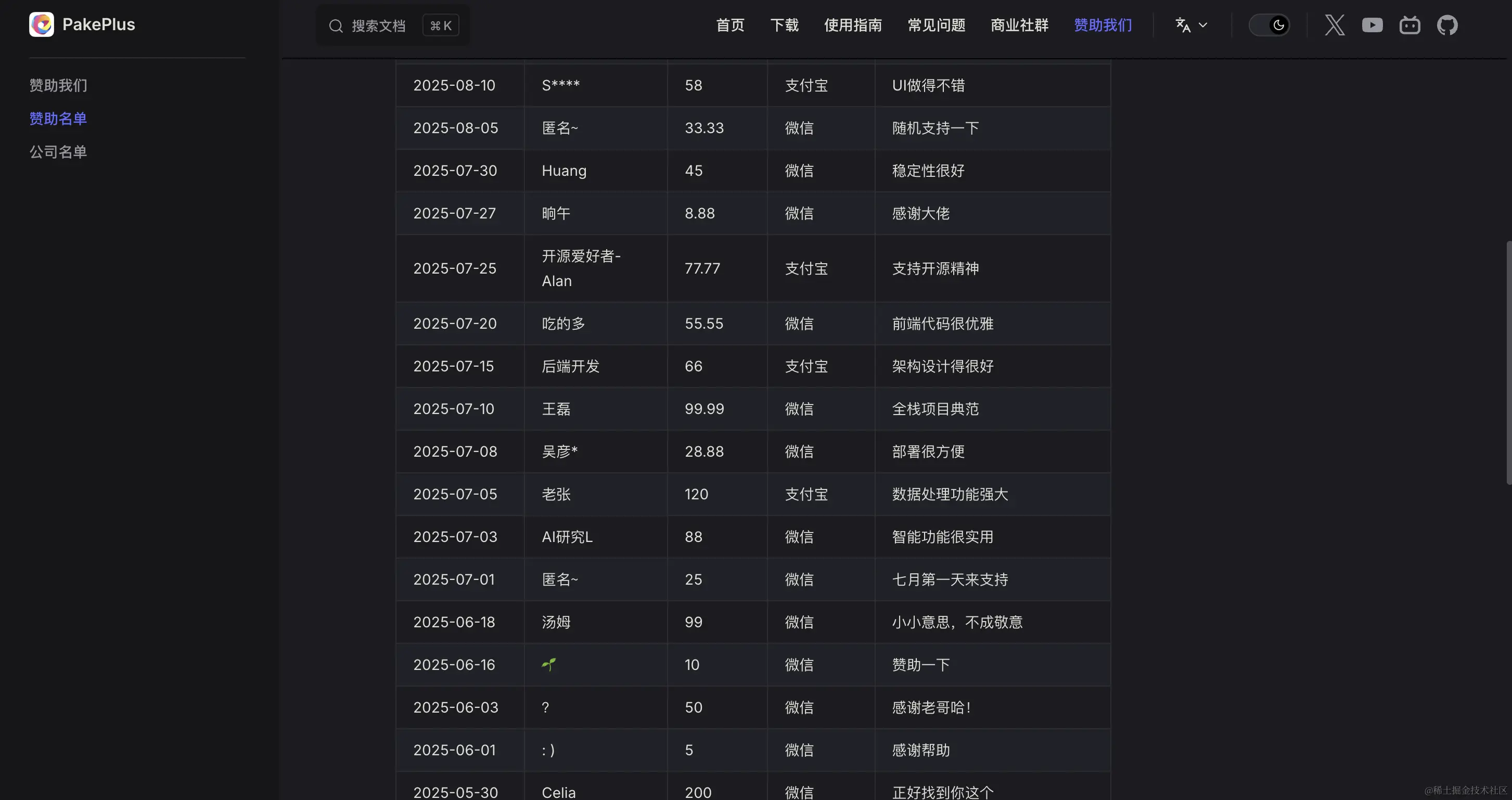
Task: Open the 商业社群 navigation item
Action: (1020, 25)
